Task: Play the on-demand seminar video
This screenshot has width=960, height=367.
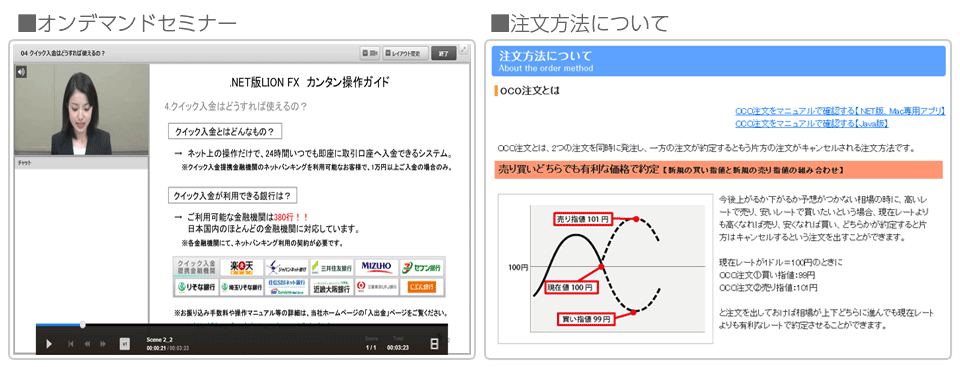Action: [x=49, y=344]
